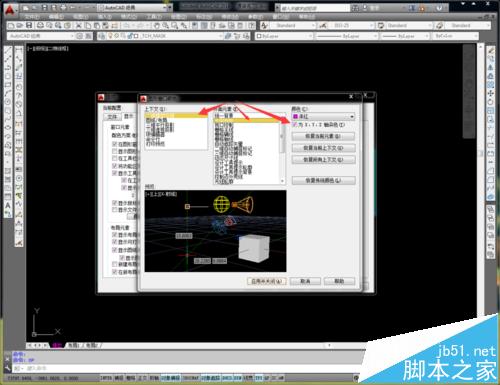The image size is (500, 385).
Task: Click the Help question mark in title bar
Action: tap(440, 8)
